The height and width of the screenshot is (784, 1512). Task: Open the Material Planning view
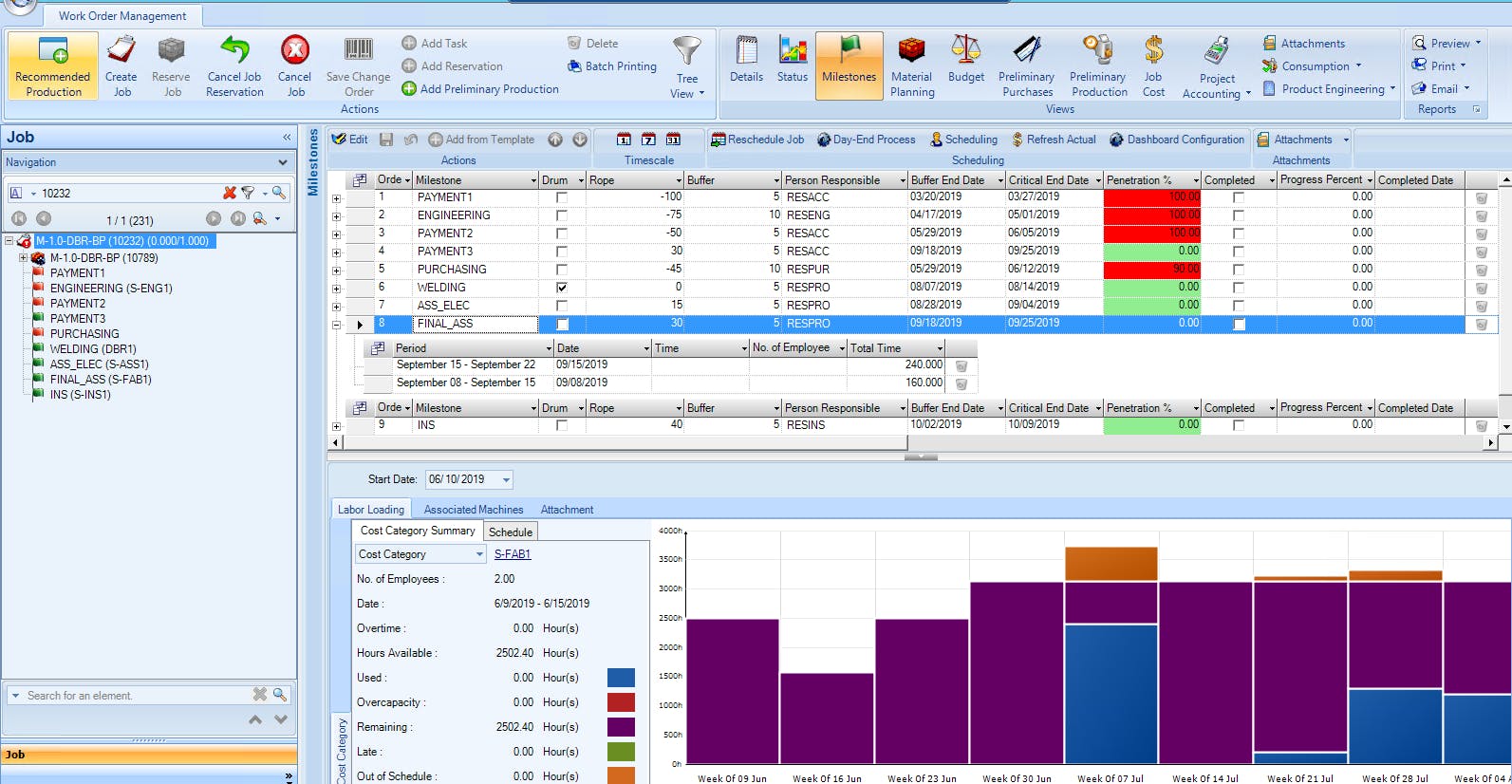tap(911, 51)
